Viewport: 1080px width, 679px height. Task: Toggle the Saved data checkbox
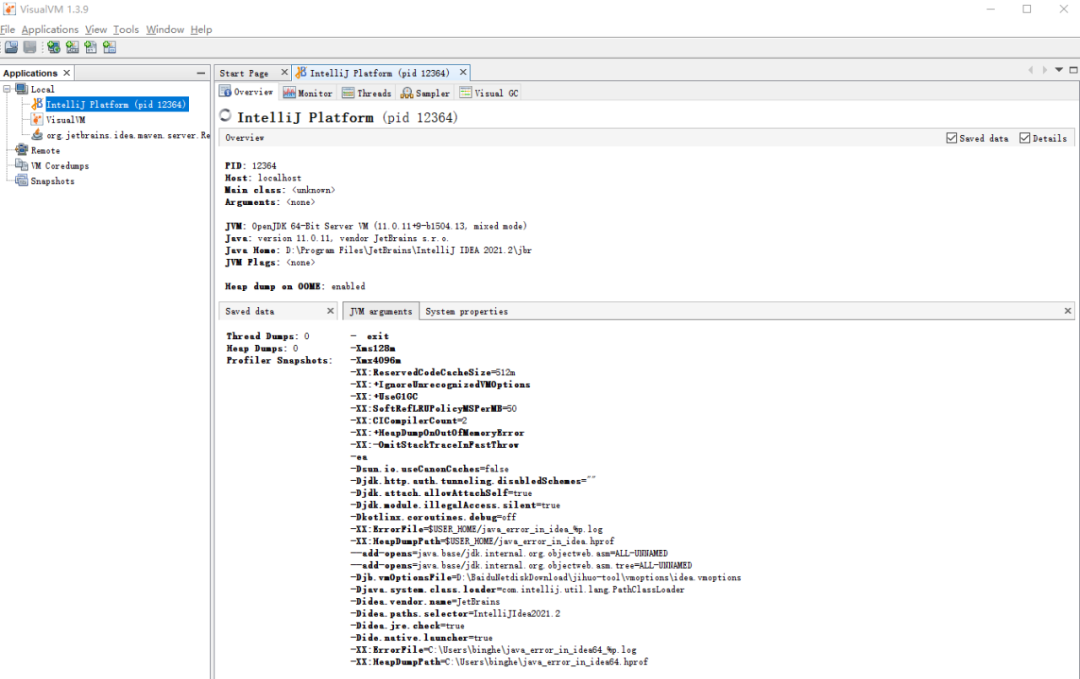click(x=952, y=138)
